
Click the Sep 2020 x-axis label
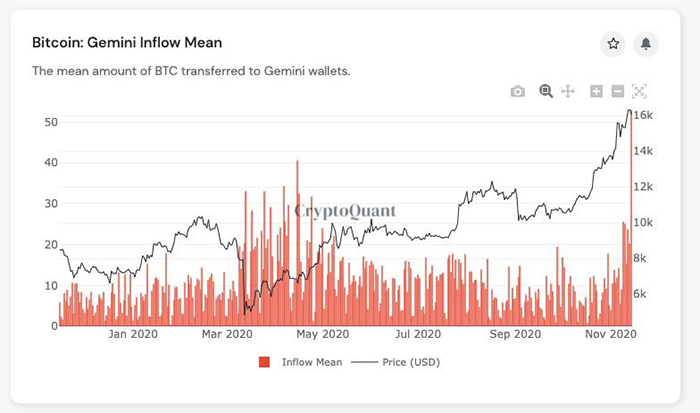point(514,334)
